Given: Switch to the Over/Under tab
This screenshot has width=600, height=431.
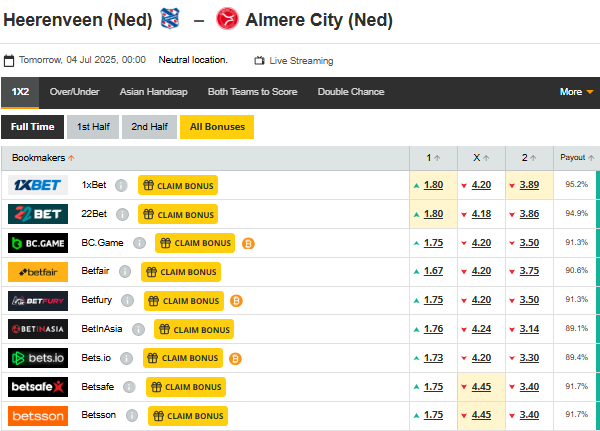Looking at the screenshot, I should click(75, 92).
